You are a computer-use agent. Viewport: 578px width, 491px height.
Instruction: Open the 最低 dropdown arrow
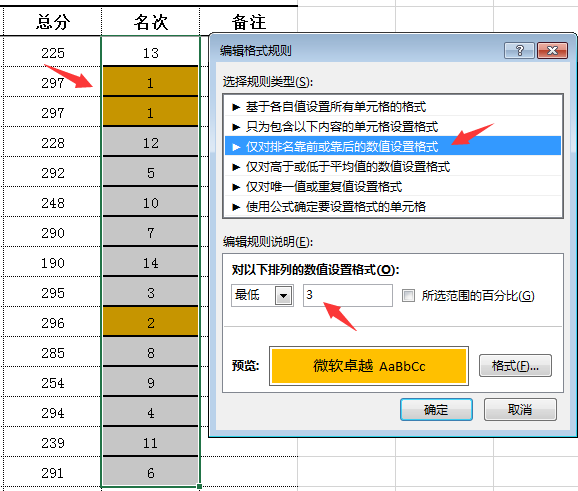tap(283, 296)
